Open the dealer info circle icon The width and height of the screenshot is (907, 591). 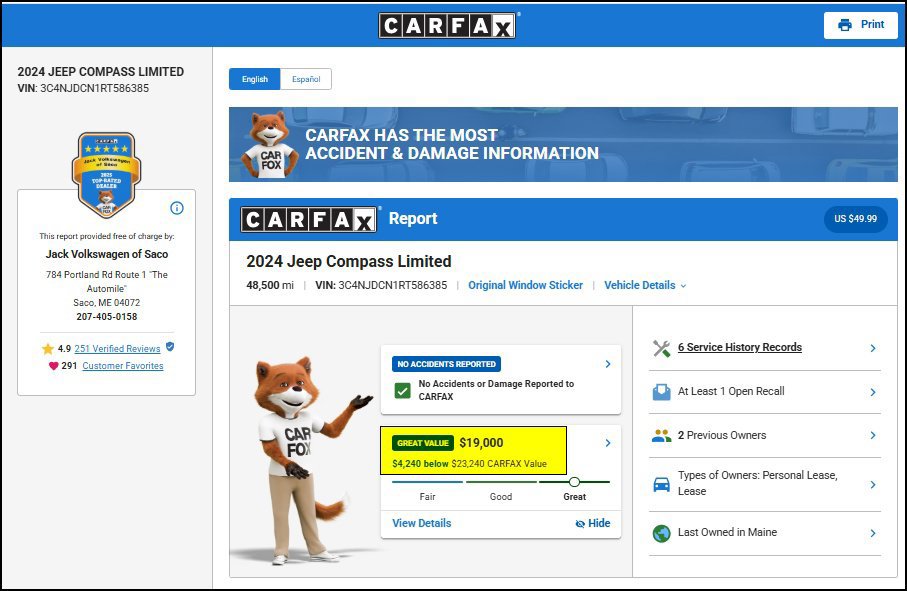177,208
